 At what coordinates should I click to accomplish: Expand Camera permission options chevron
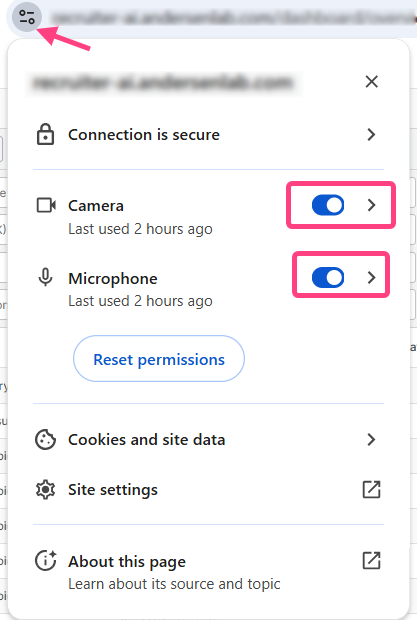click(x=371, y=205)
